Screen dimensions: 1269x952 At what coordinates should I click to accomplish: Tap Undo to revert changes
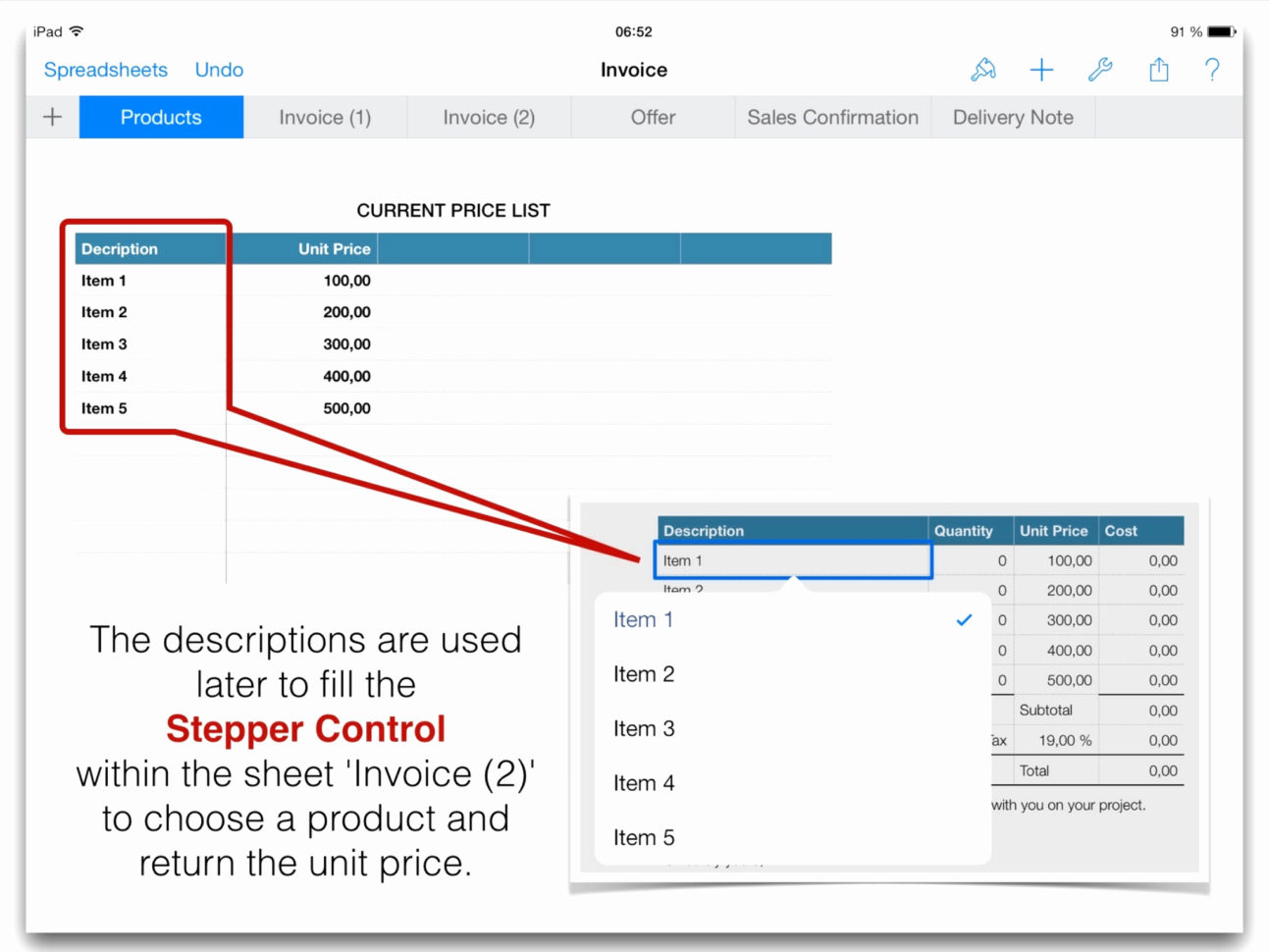219,70
